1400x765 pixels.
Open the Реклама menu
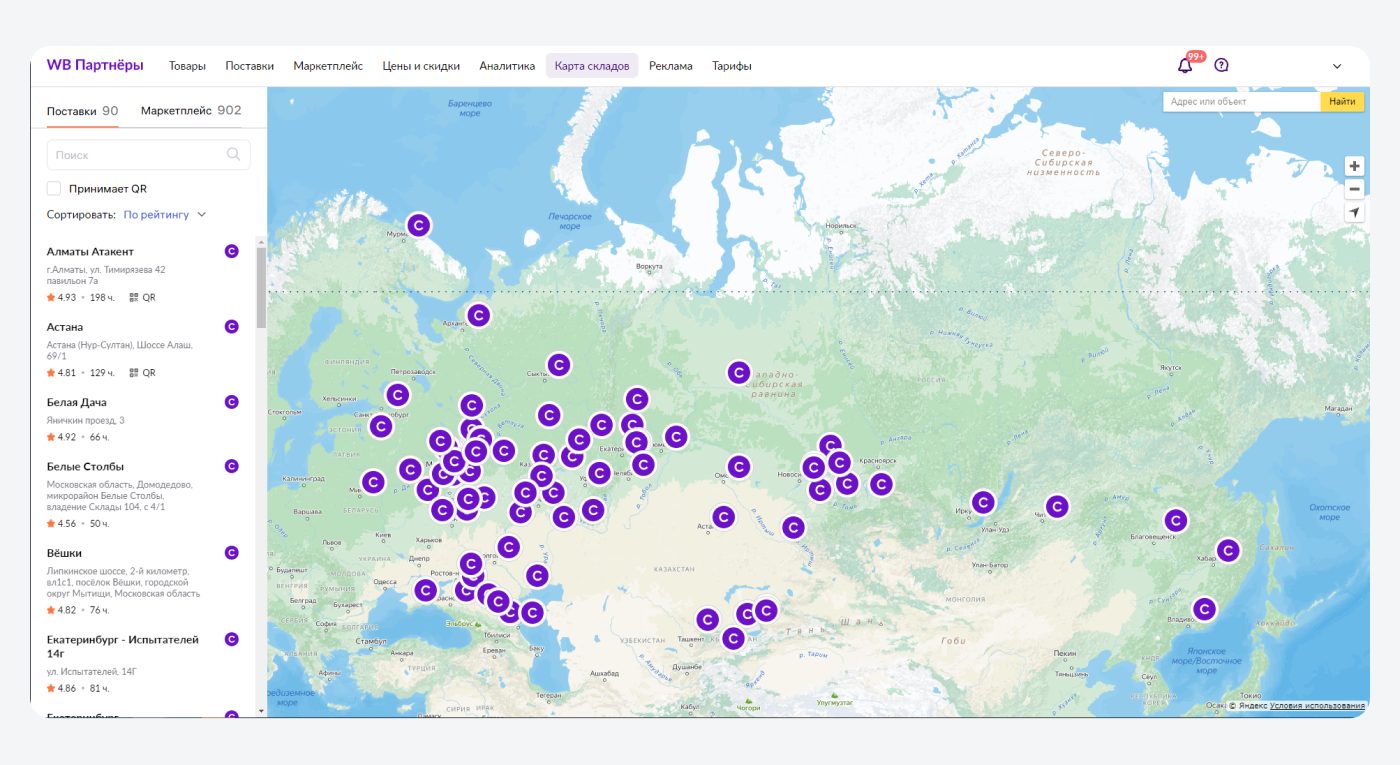pos(670,66)
